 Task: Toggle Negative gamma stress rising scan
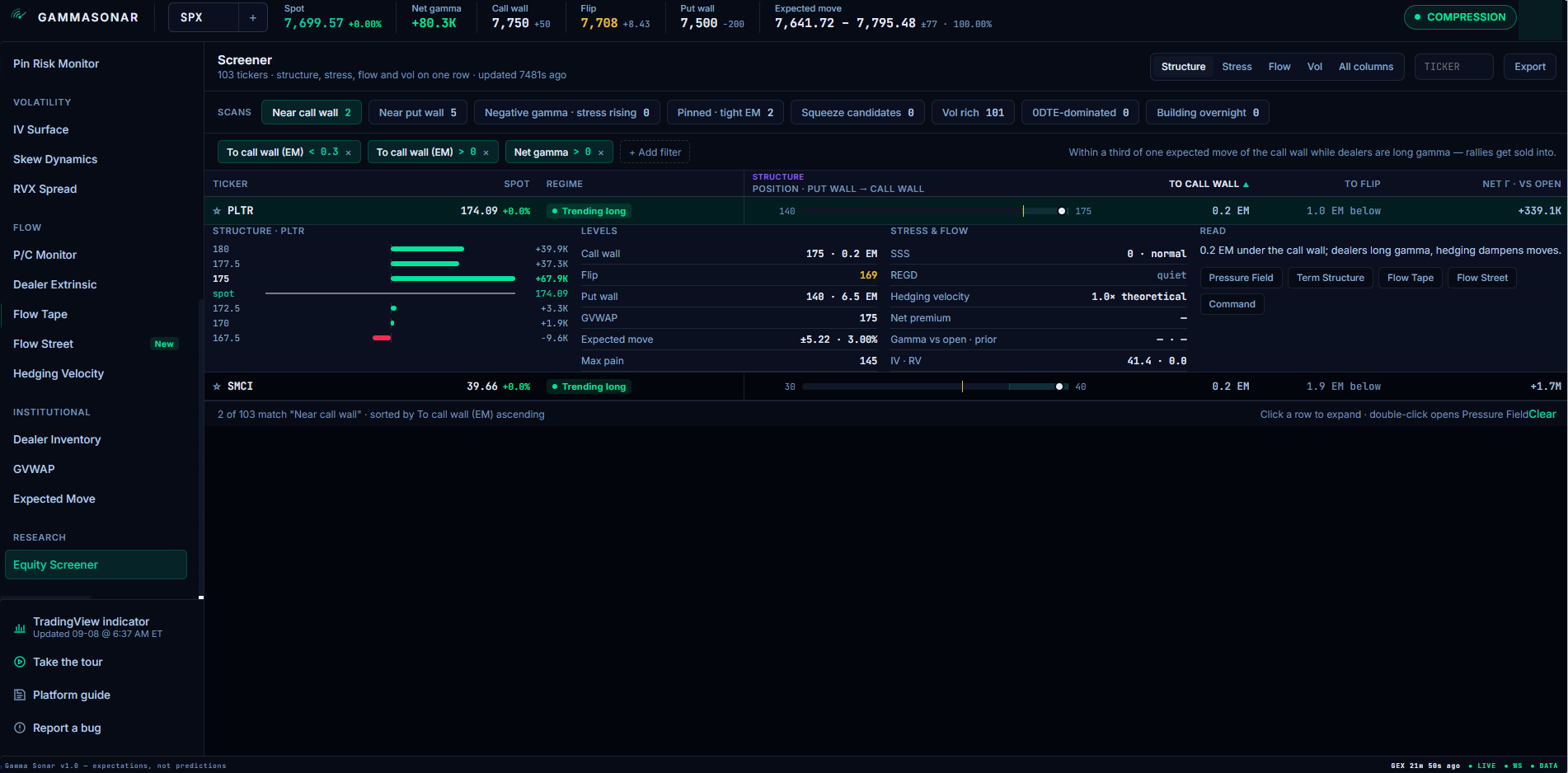click(567, 113)
